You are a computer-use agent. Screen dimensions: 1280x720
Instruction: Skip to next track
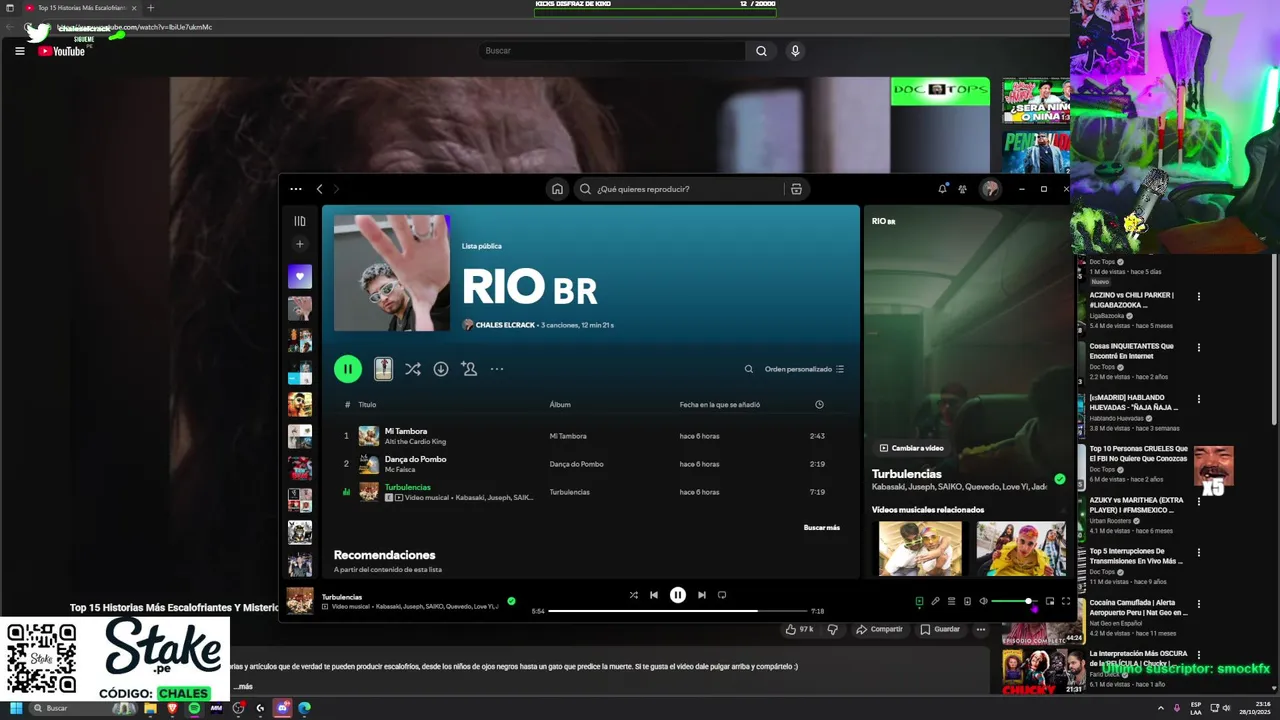point(702,595)
